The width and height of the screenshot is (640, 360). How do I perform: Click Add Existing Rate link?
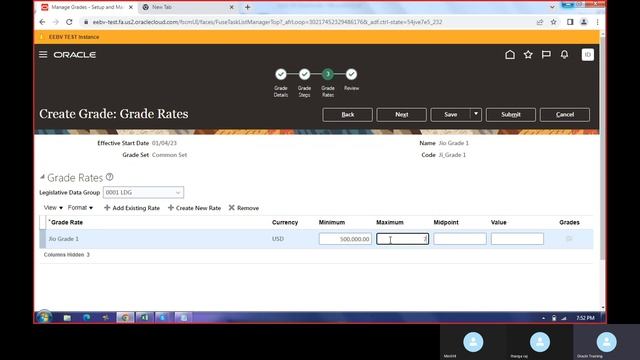click(x=136, y=208)
